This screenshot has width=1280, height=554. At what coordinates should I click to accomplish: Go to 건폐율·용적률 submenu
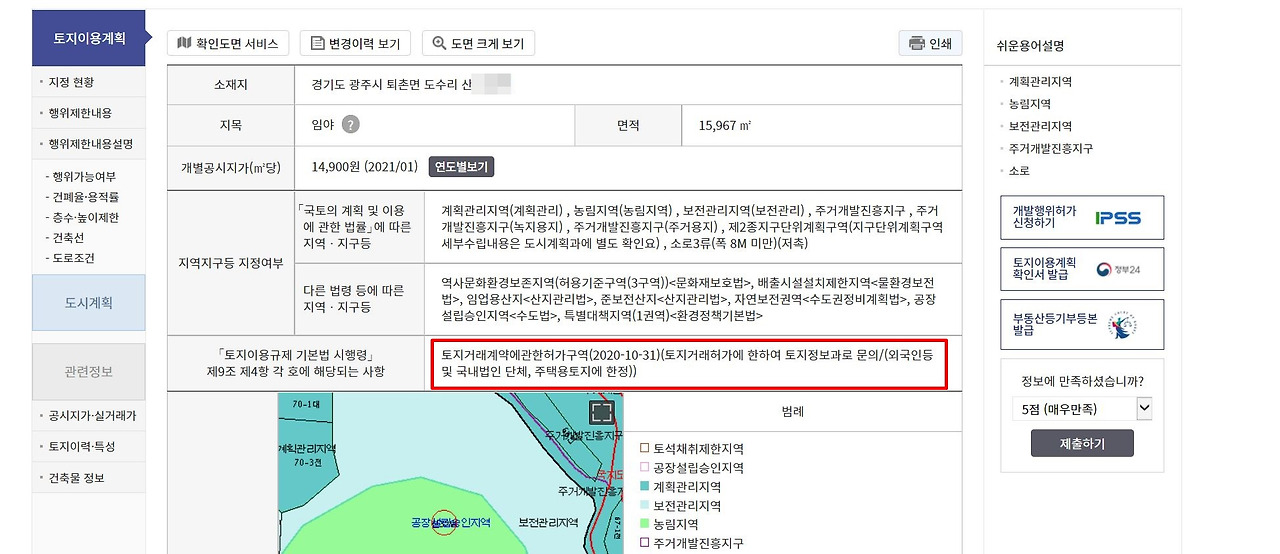(85, 197)
